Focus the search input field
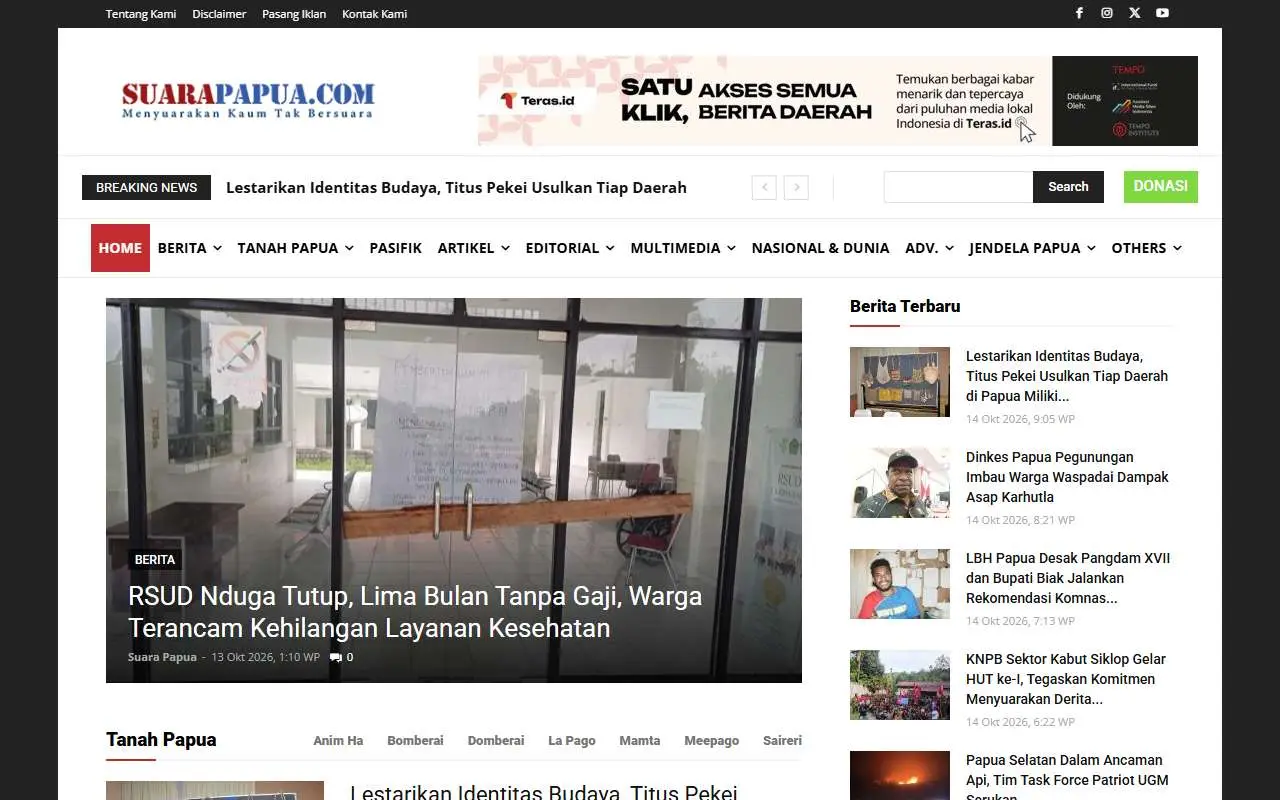 (958, 187)
